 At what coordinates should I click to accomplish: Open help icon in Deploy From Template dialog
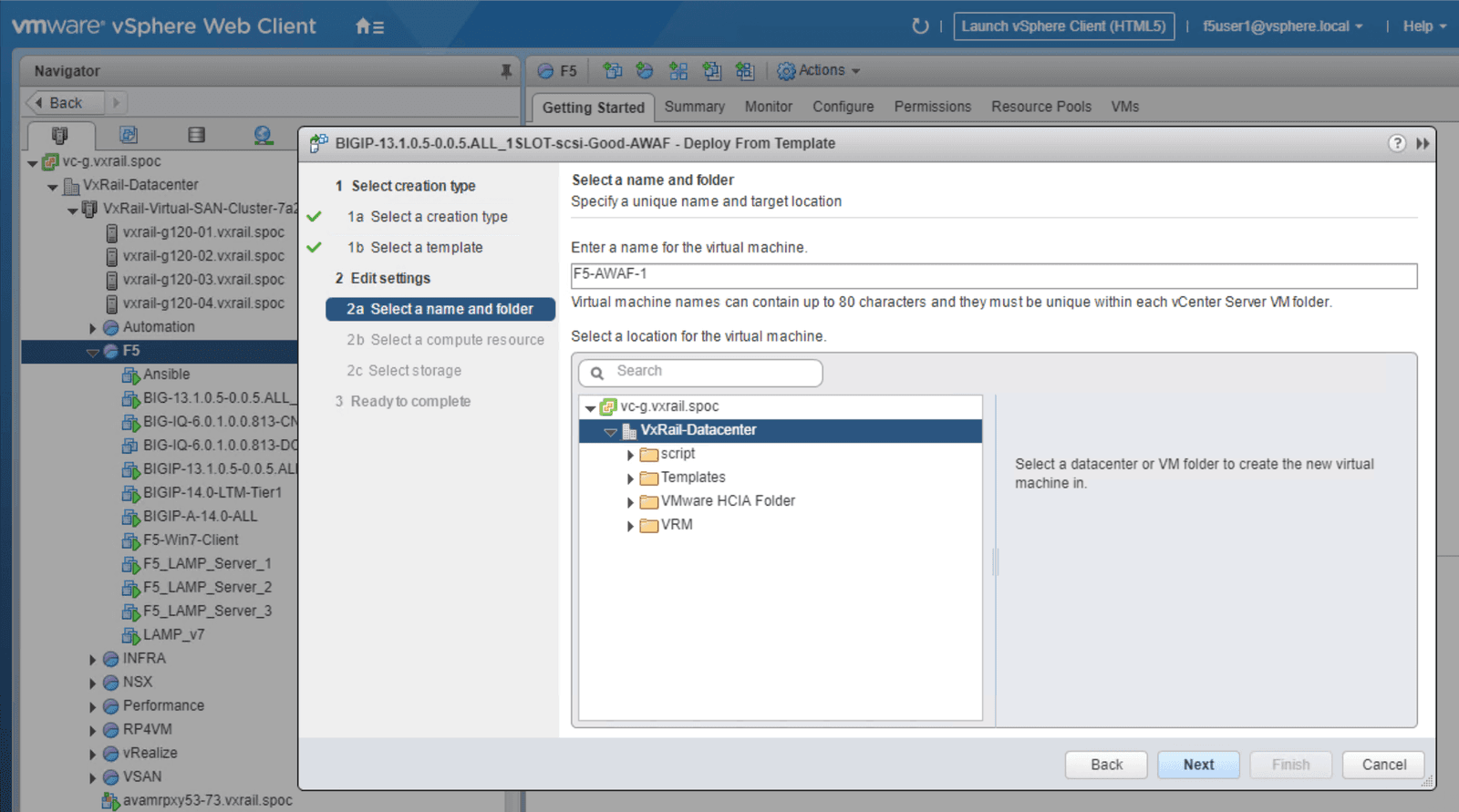pos(1396,143)
